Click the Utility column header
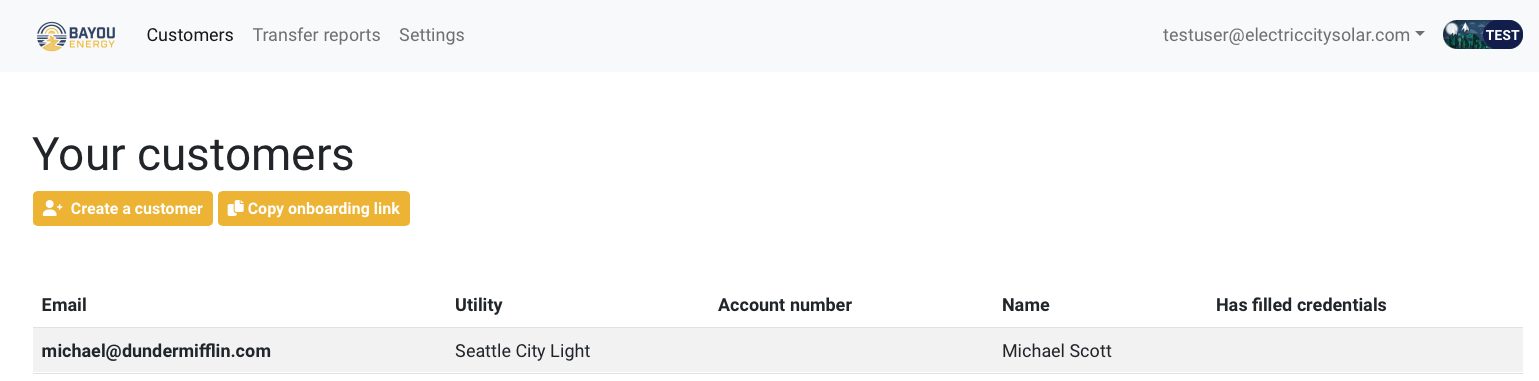The image size is (1539, 381). pos(478,305)
